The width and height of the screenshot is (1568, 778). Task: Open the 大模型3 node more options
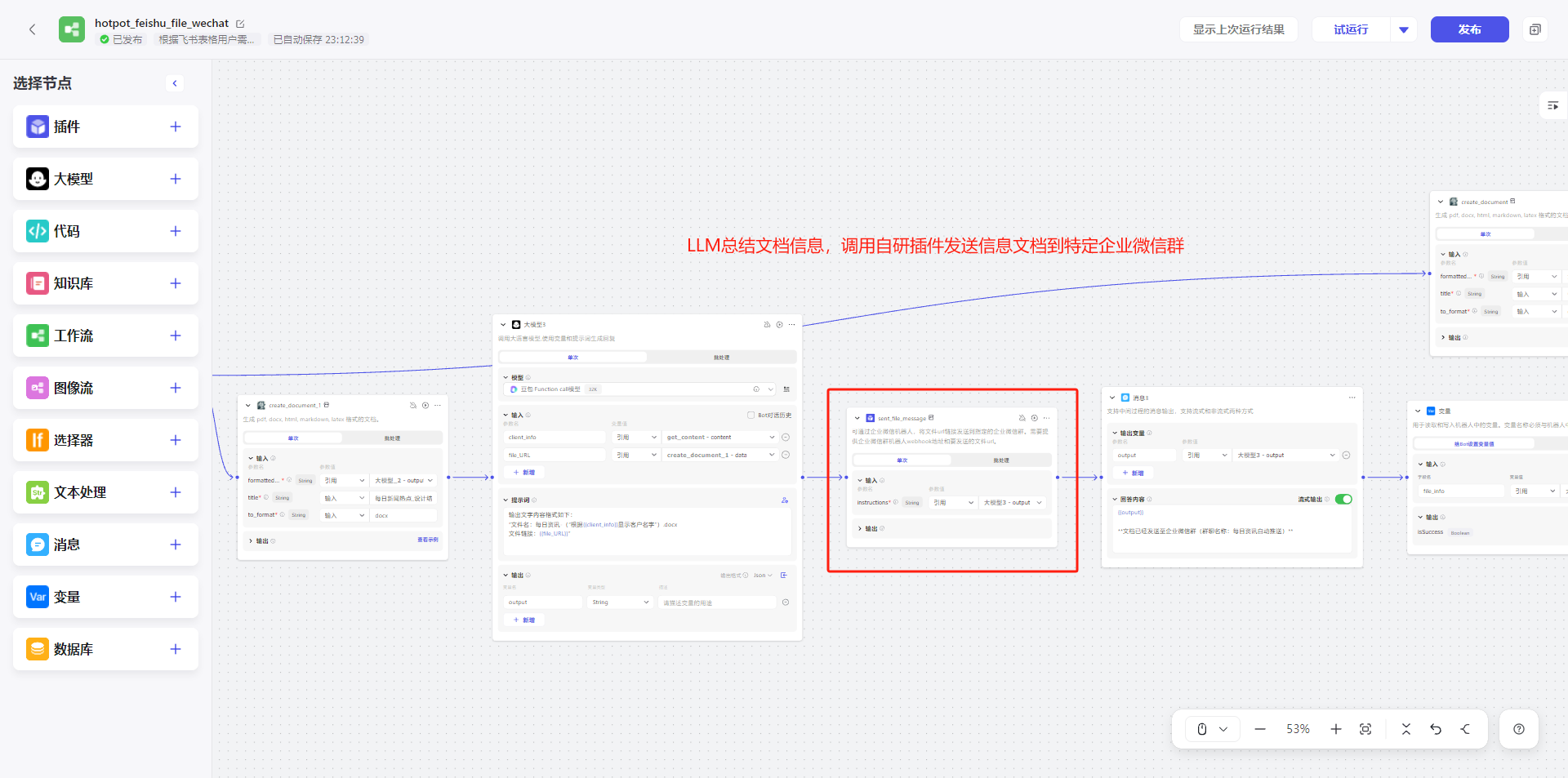791,325
